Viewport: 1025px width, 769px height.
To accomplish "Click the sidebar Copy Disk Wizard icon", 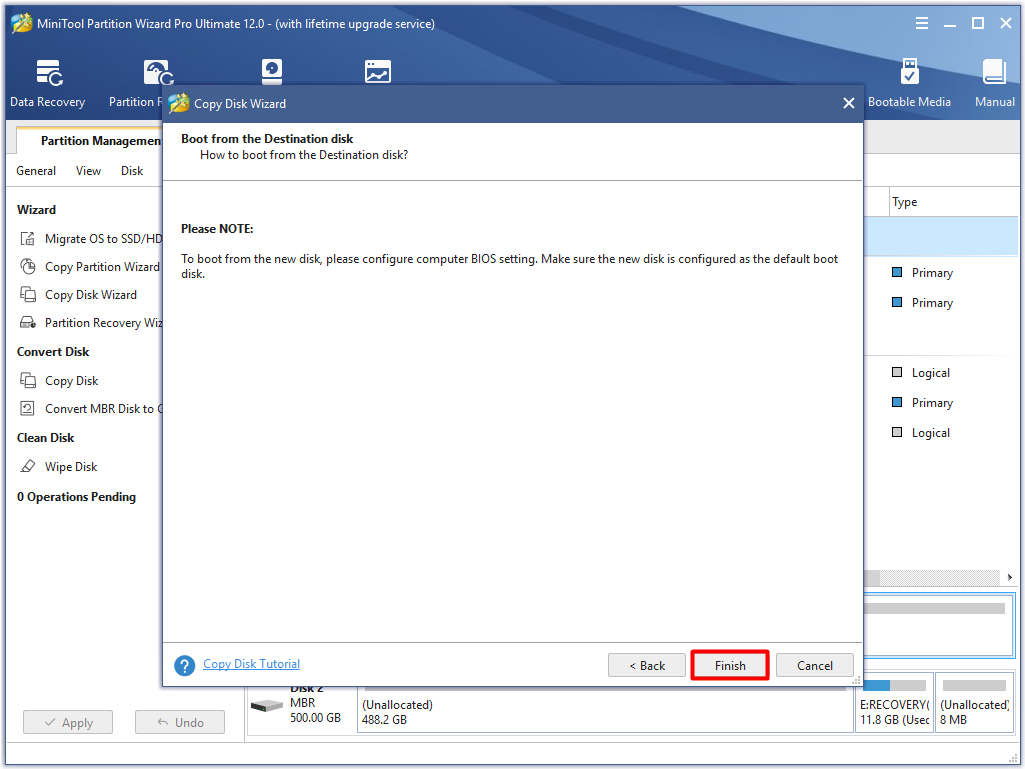I will coord(27,294).
